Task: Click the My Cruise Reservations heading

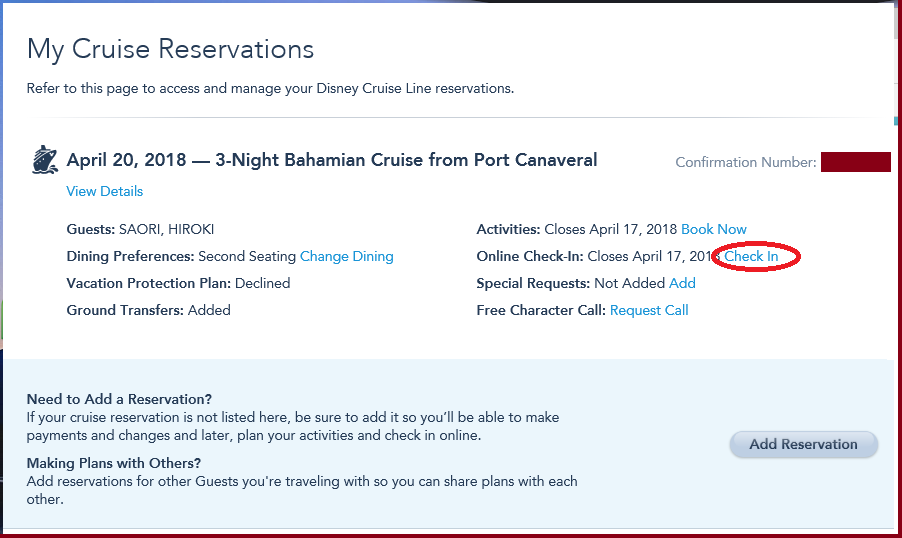Action: [170, 49]
